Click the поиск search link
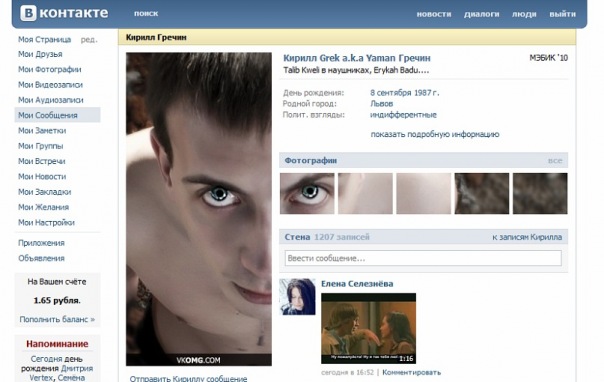Screen dimensions: 604x382 click(146, 13)
